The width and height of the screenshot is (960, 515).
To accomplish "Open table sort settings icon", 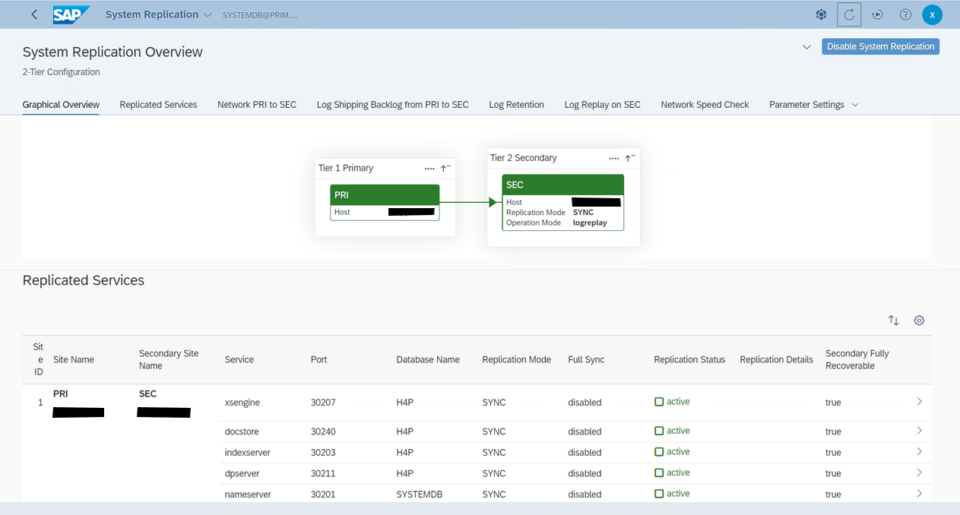I will [x=894, y=320].
